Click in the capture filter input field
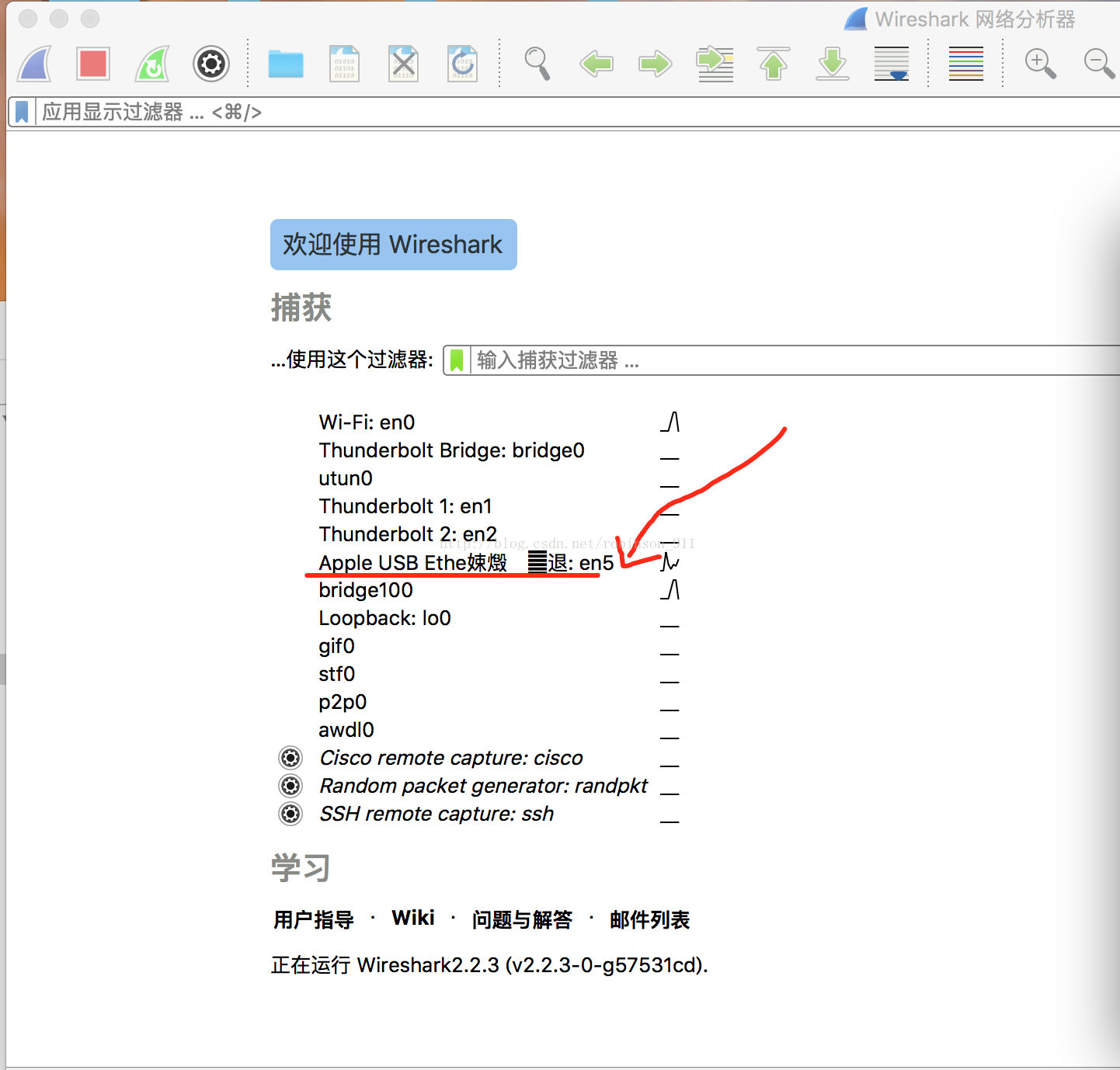The width and height of the screenshot is (1120, 1070). [795, 360]
